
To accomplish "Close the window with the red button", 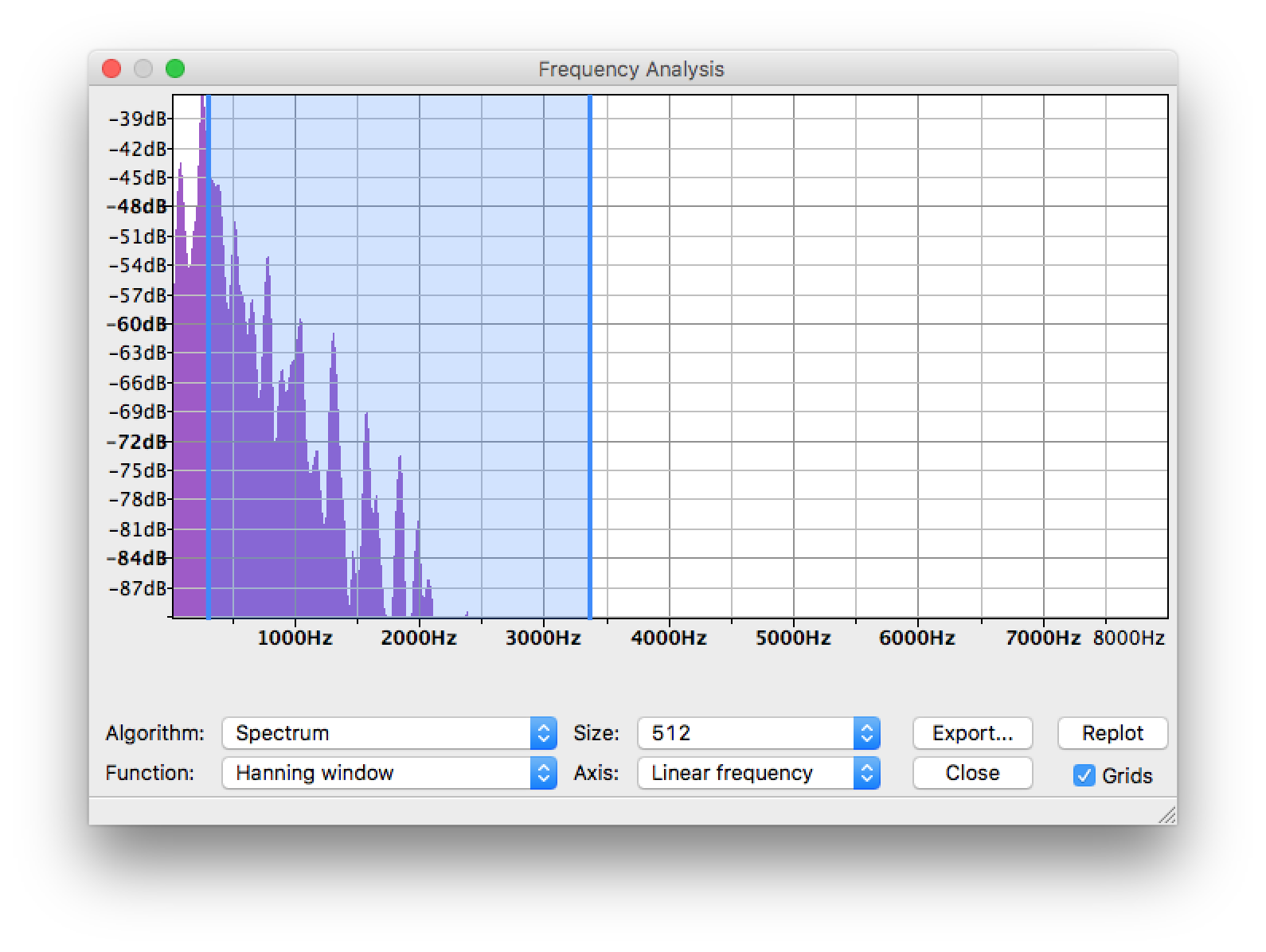I will coord(111,69).
